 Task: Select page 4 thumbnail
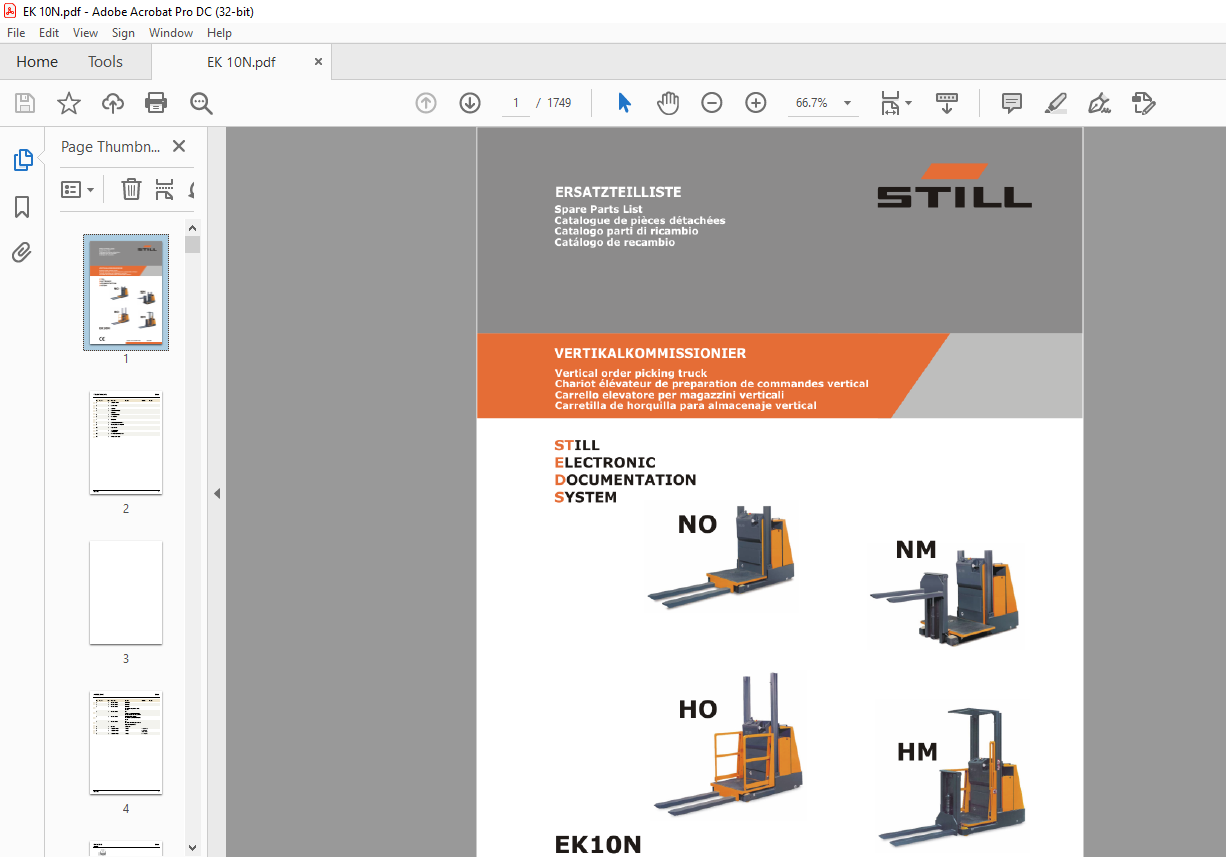pyautogui.click(x=126, y=743)
